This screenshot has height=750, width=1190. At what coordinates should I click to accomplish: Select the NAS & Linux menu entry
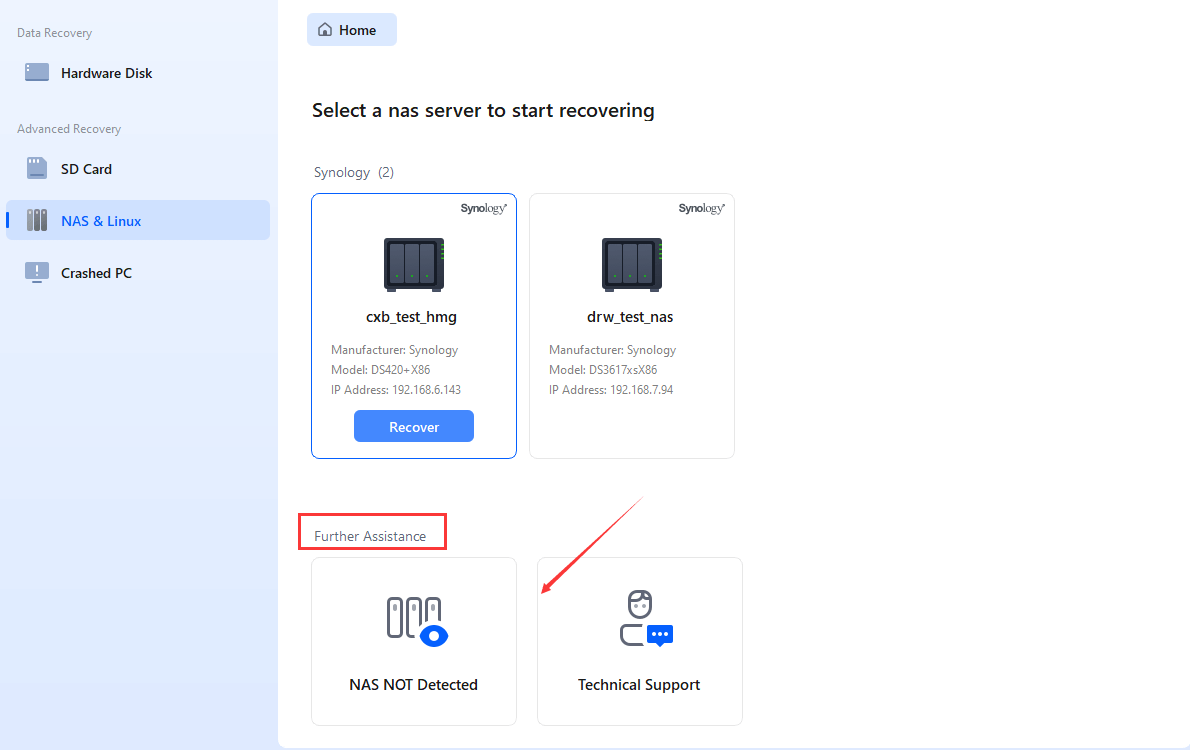tap(101, 220)
